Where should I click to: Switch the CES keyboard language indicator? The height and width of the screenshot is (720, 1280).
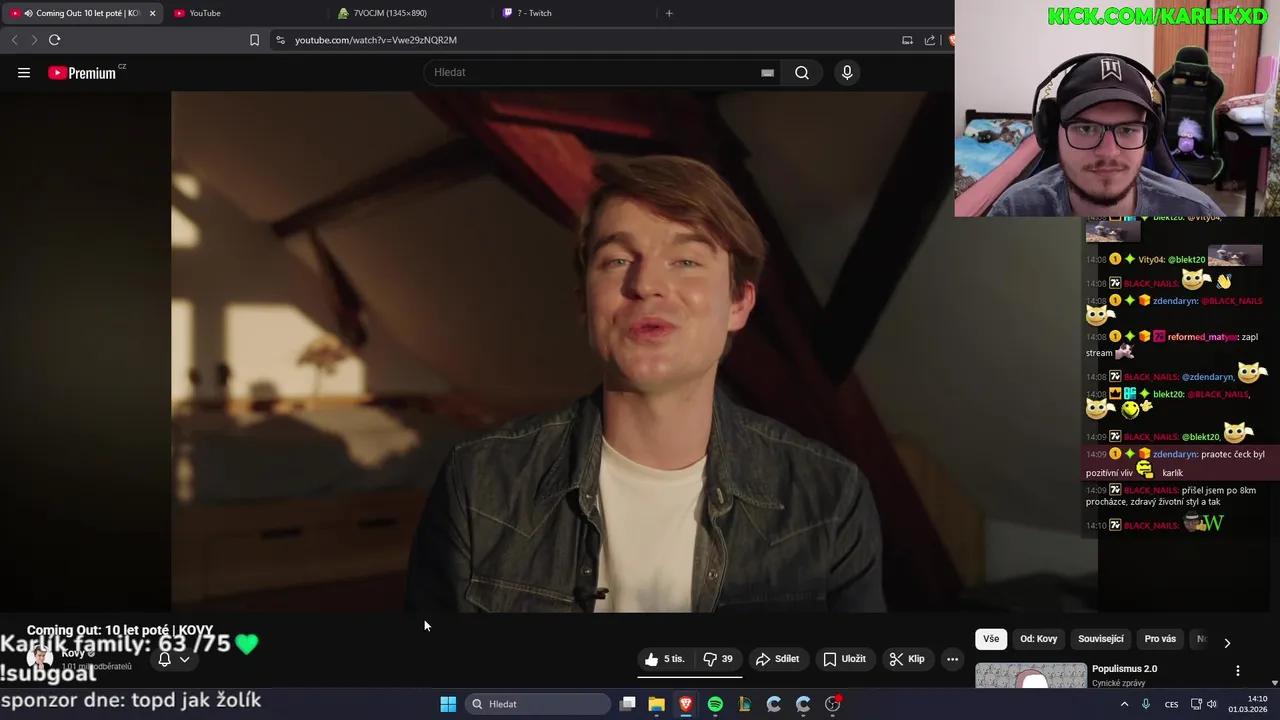tap(1171, 704)
